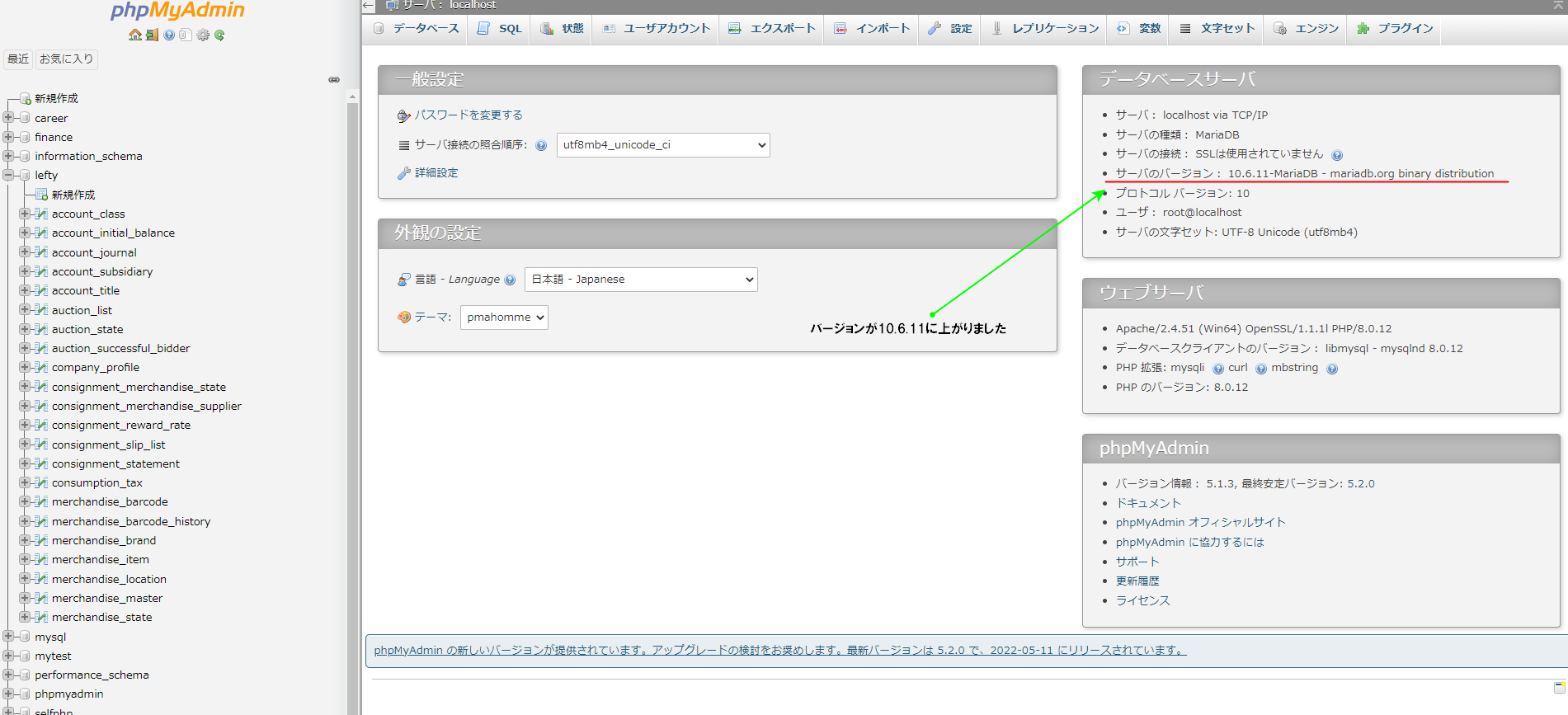
Task: Click help icon after curl extension
Action: click(x=1261, y=369)
